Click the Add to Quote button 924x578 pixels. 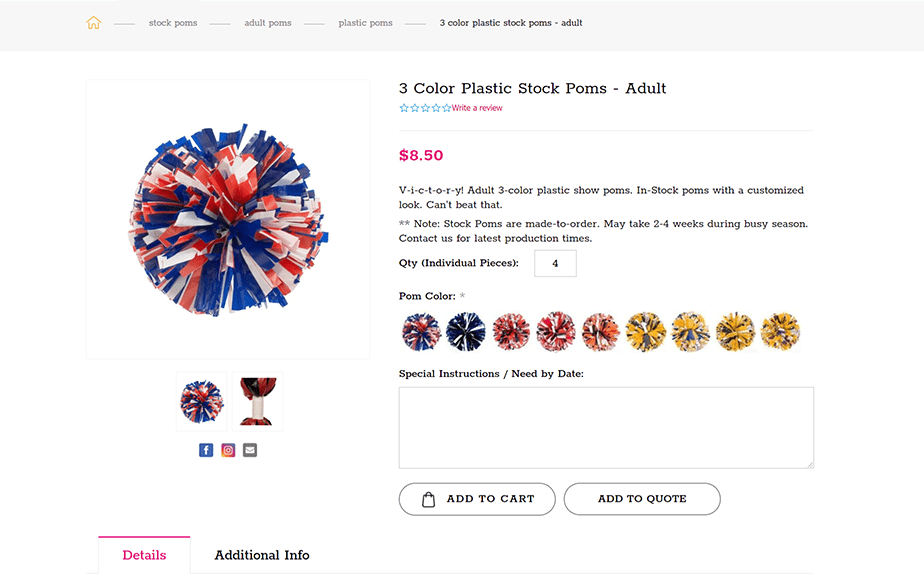click(642, 498)
